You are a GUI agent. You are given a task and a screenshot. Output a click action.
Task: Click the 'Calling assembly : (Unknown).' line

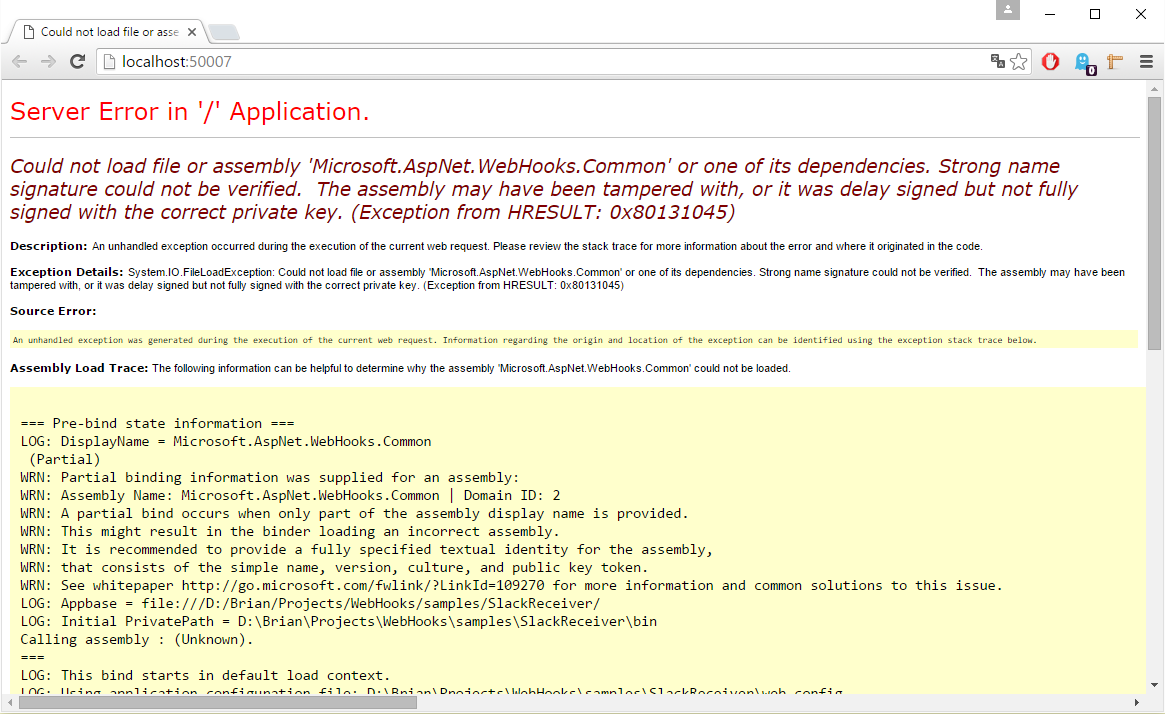pyautogui.click(x=137, y=640)
